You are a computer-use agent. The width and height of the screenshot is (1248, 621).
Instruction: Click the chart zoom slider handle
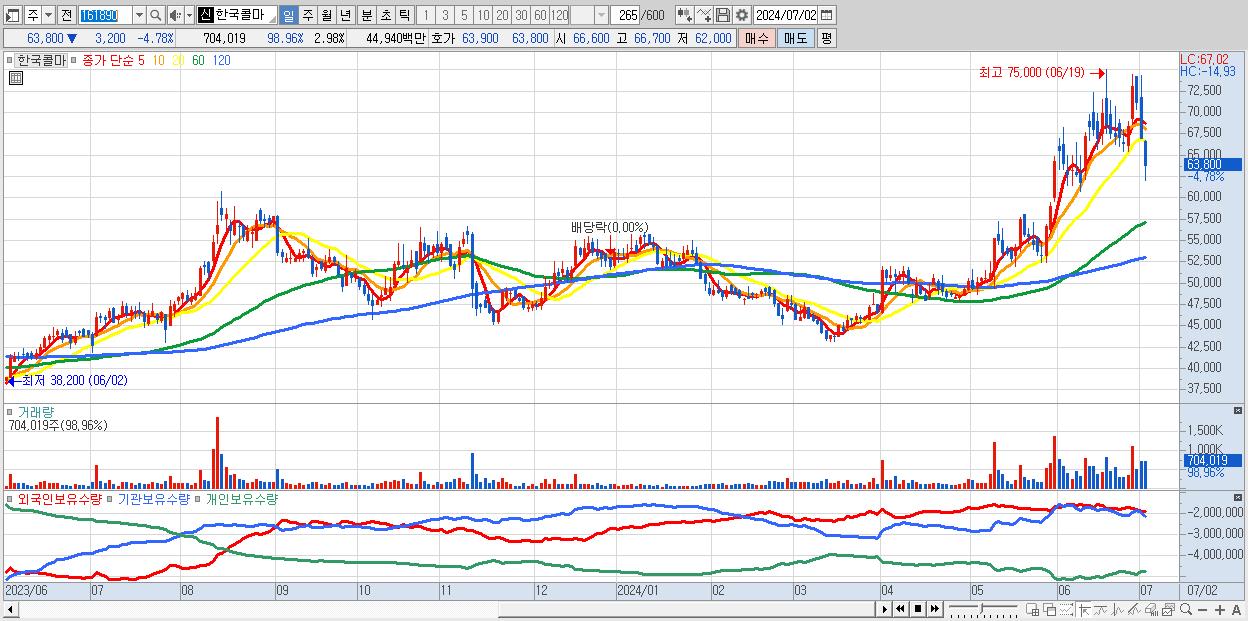(x=981, y=608)
